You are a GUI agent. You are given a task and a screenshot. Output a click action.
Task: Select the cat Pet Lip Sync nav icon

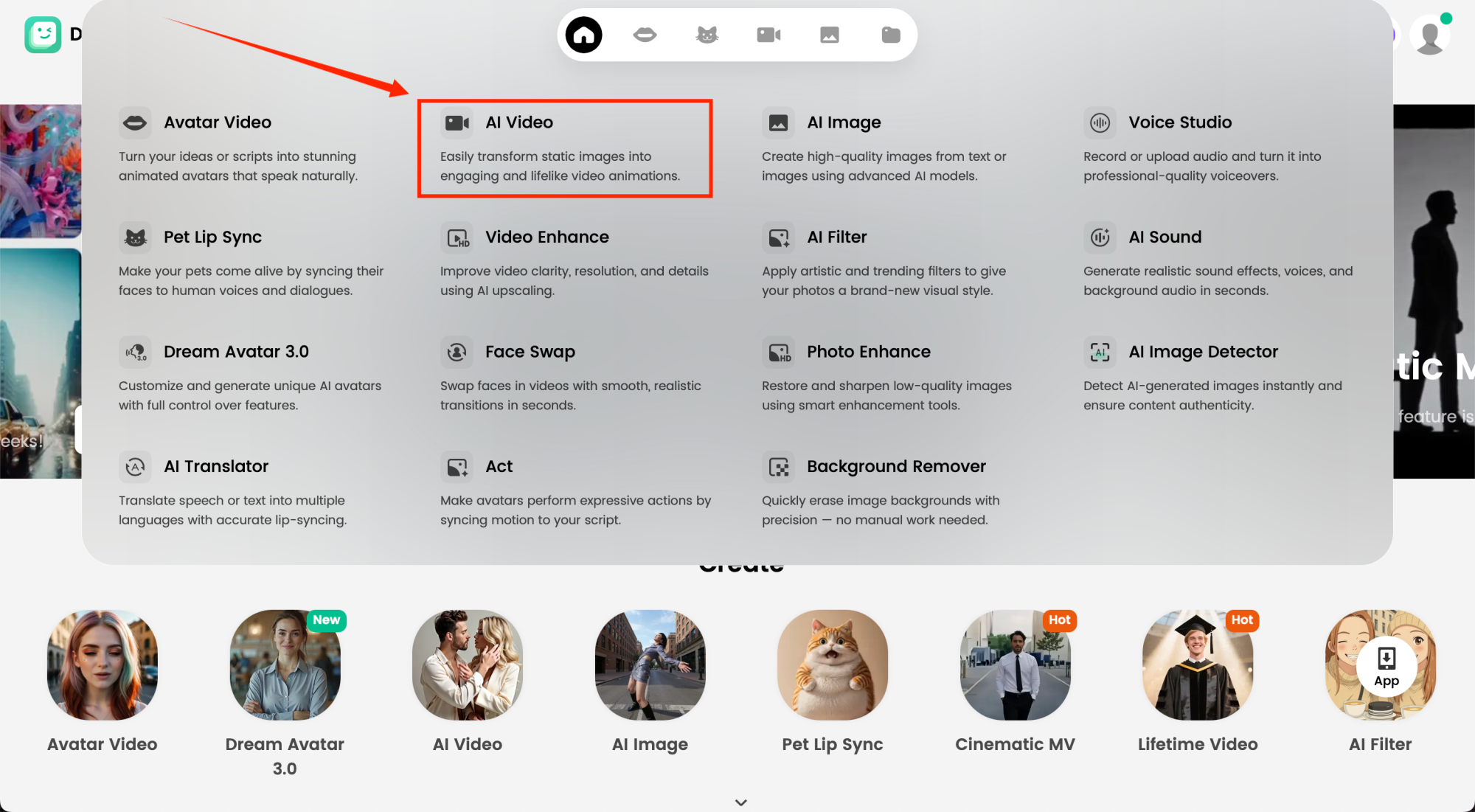click(x=707, y=35)
